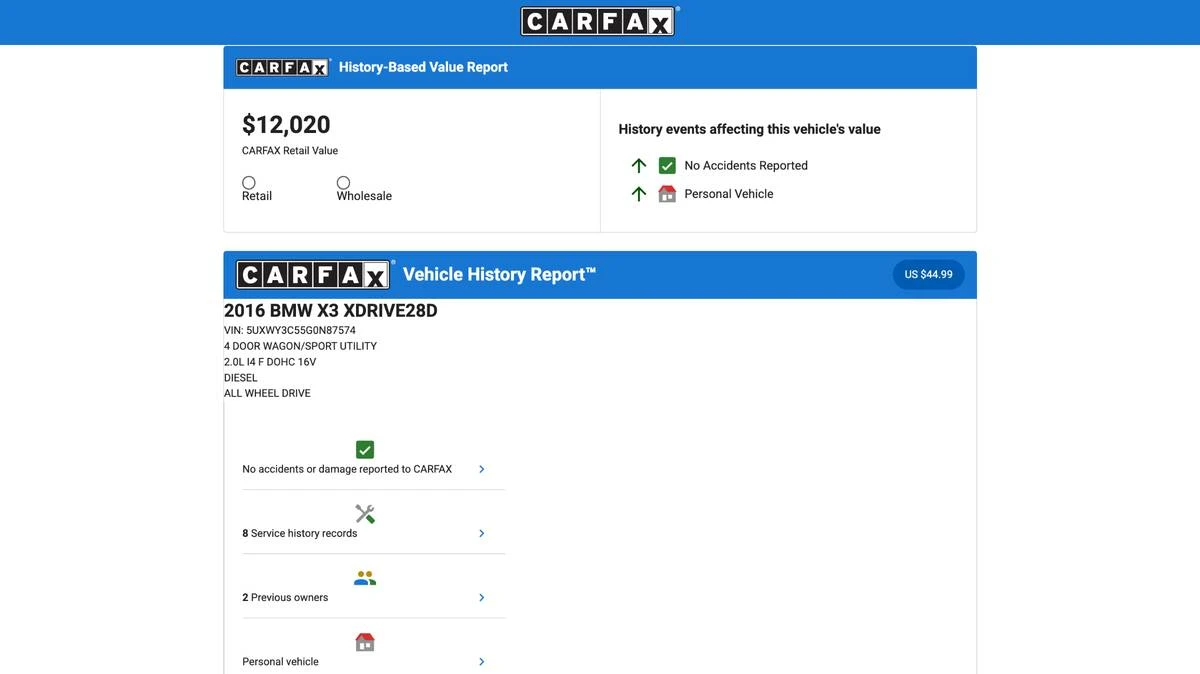Click house icon next to Personal Vehicle

coord(667,194)
